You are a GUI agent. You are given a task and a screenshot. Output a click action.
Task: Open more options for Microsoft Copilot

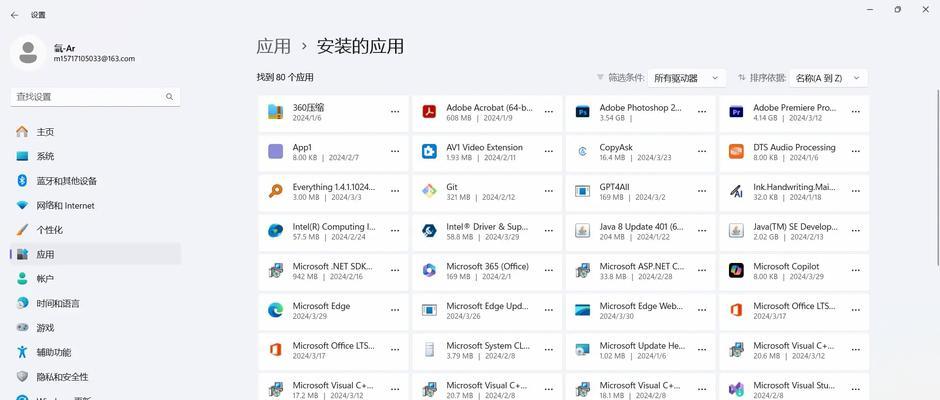855,270
